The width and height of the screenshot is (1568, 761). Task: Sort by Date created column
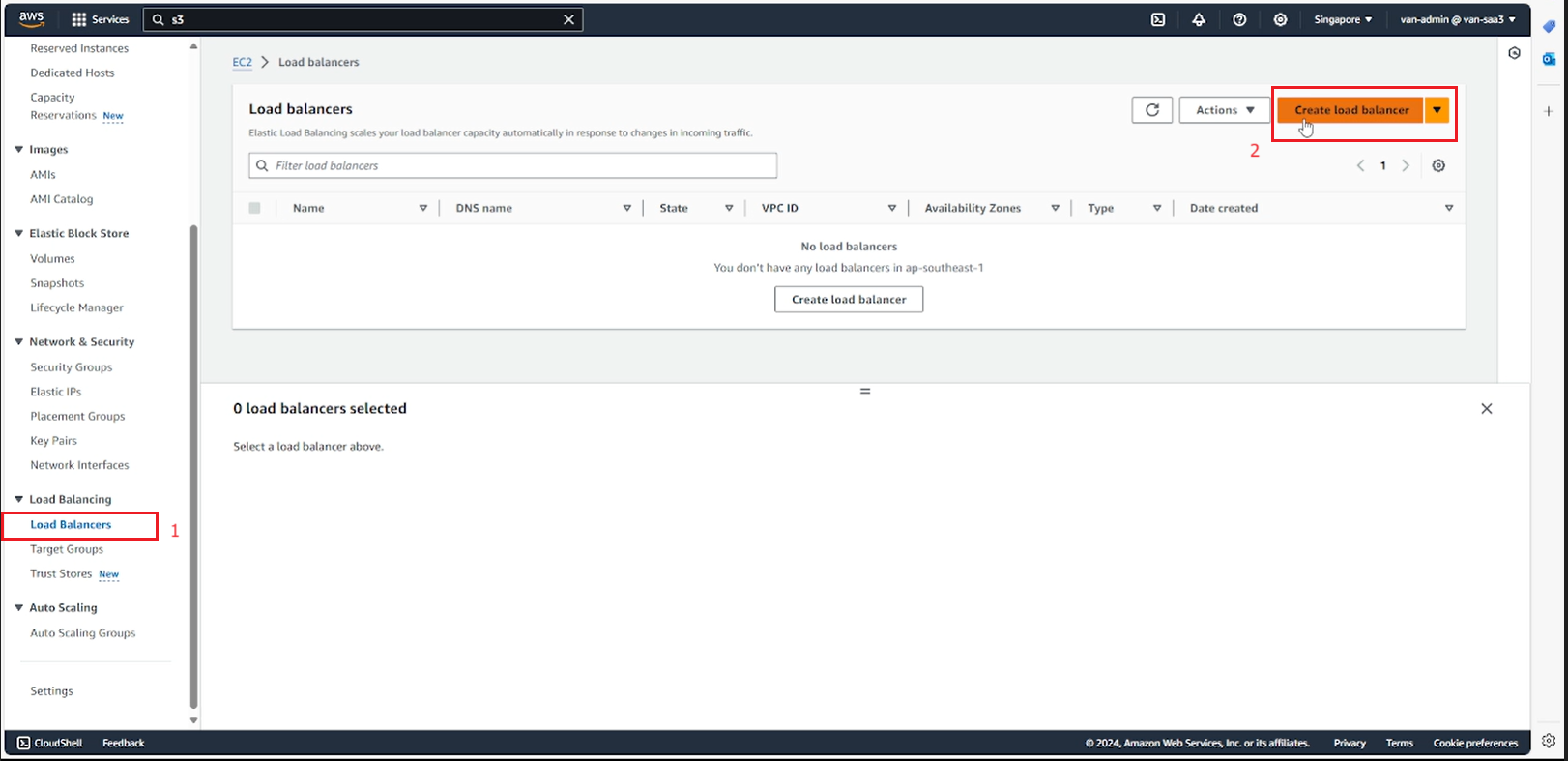pos(1448,208)
